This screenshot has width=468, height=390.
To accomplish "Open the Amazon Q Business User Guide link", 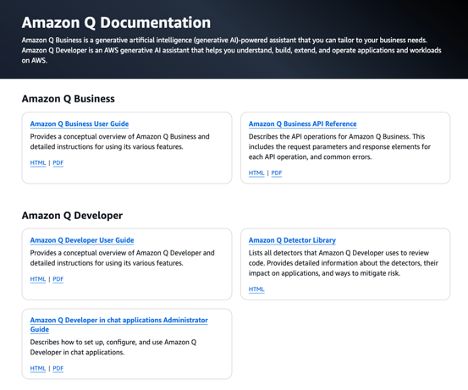I will [x=79, y=124].
